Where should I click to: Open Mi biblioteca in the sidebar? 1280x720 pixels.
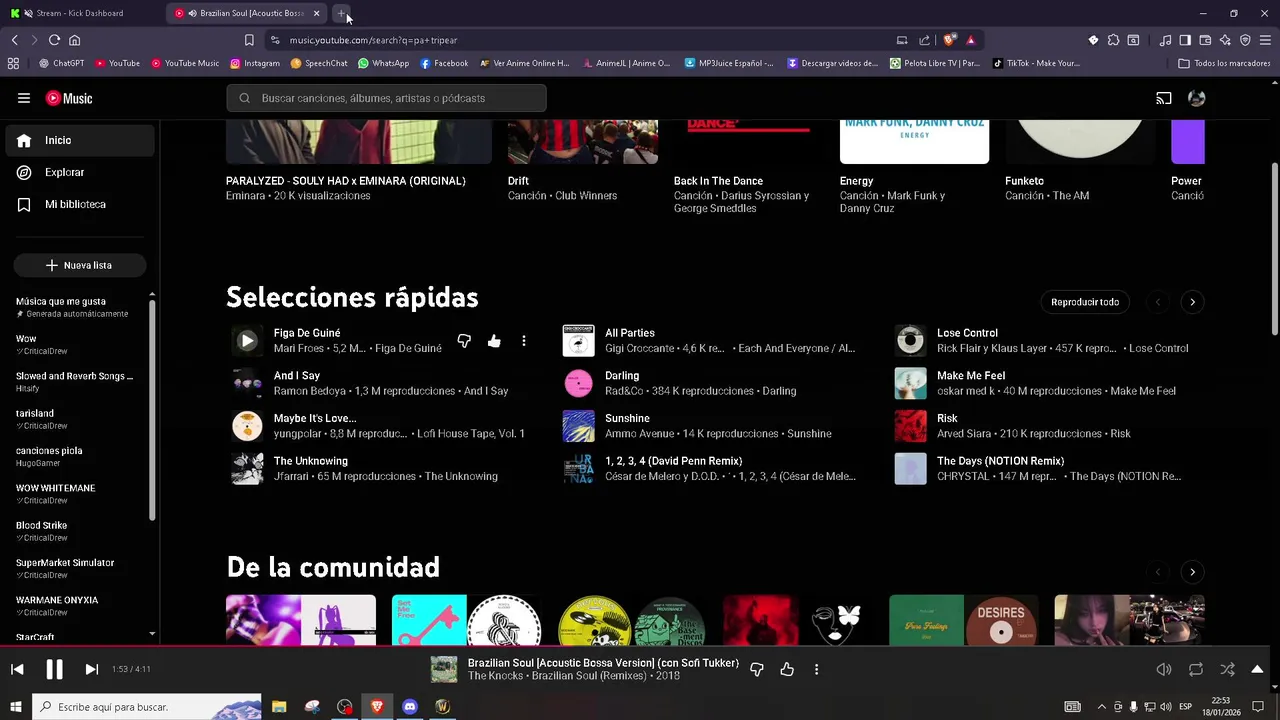[80, 204]
